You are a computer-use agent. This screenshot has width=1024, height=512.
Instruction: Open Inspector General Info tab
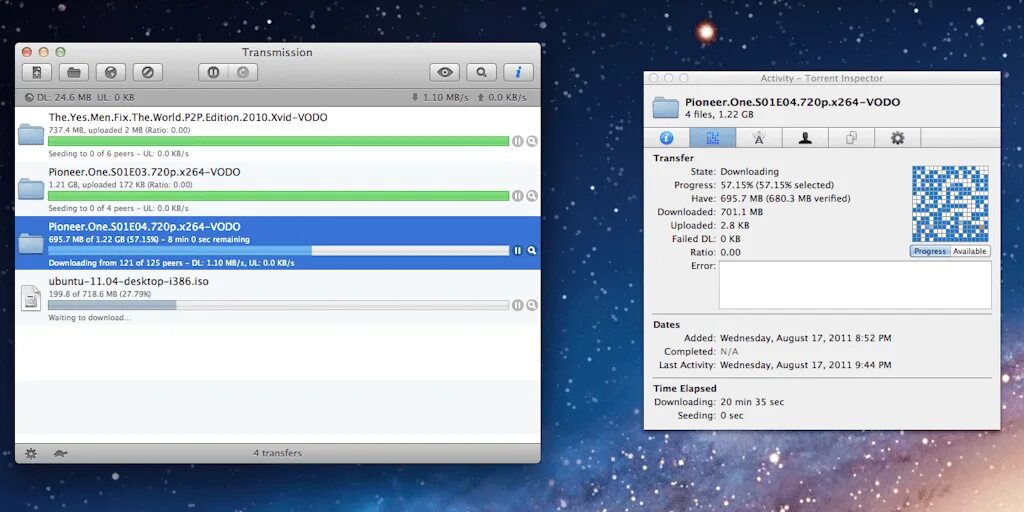point(666,138)
